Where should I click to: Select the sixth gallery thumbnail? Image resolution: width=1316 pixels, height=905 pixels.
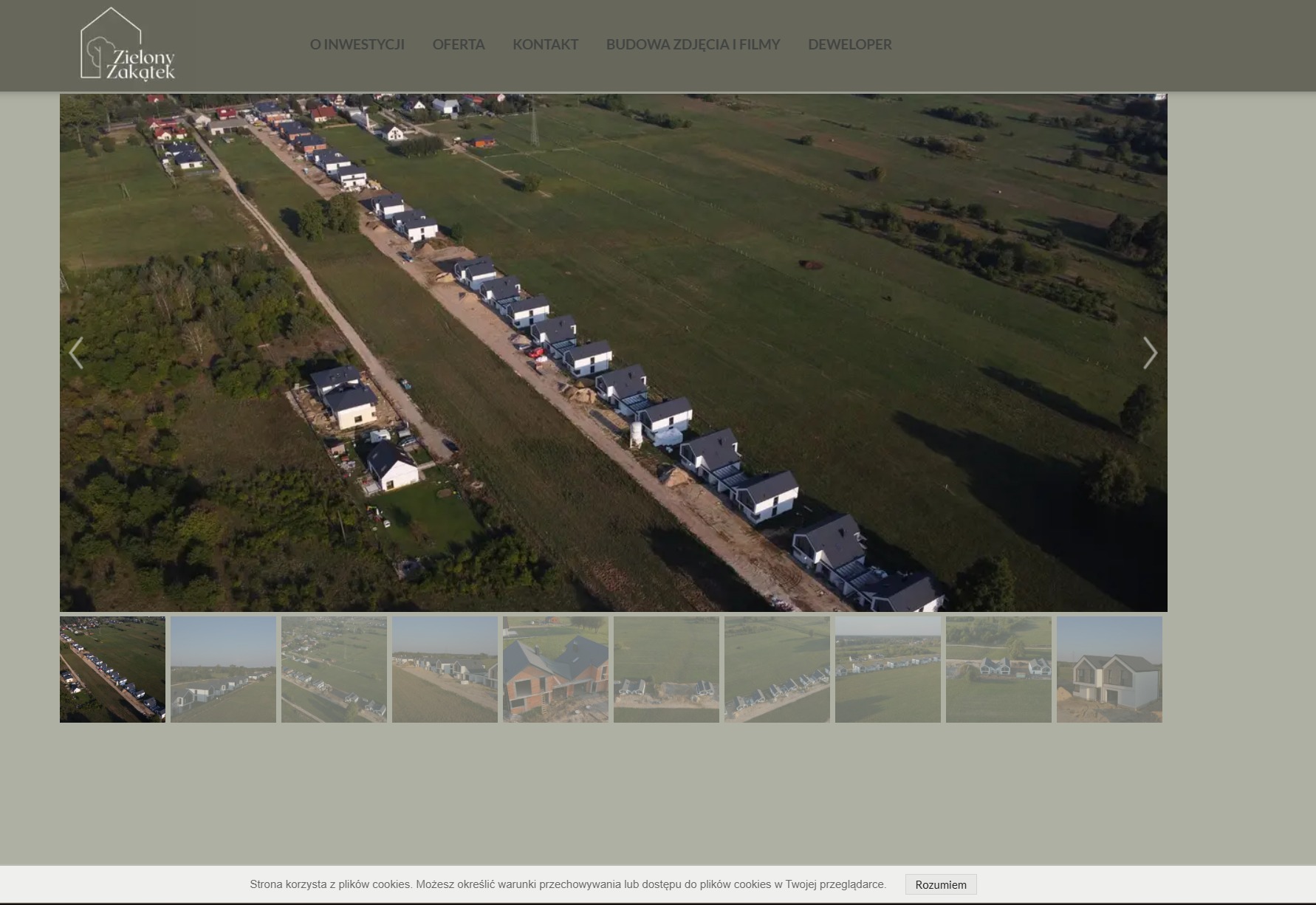(666, 670)
